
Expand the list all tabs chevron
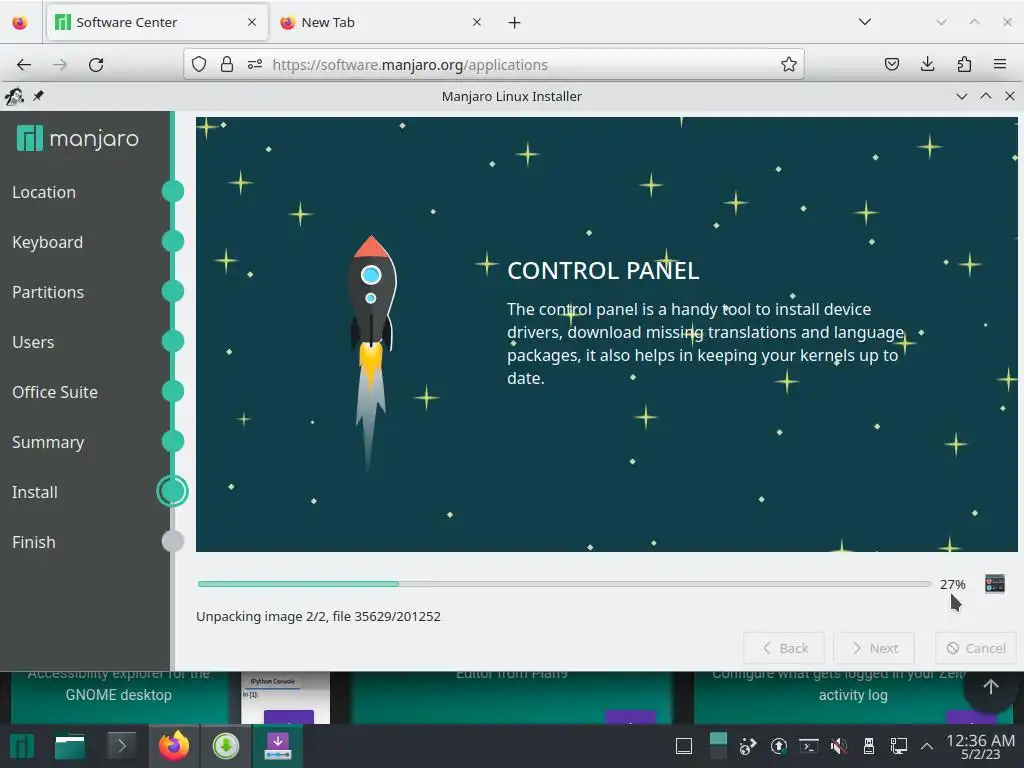click(x=865, y=22)
